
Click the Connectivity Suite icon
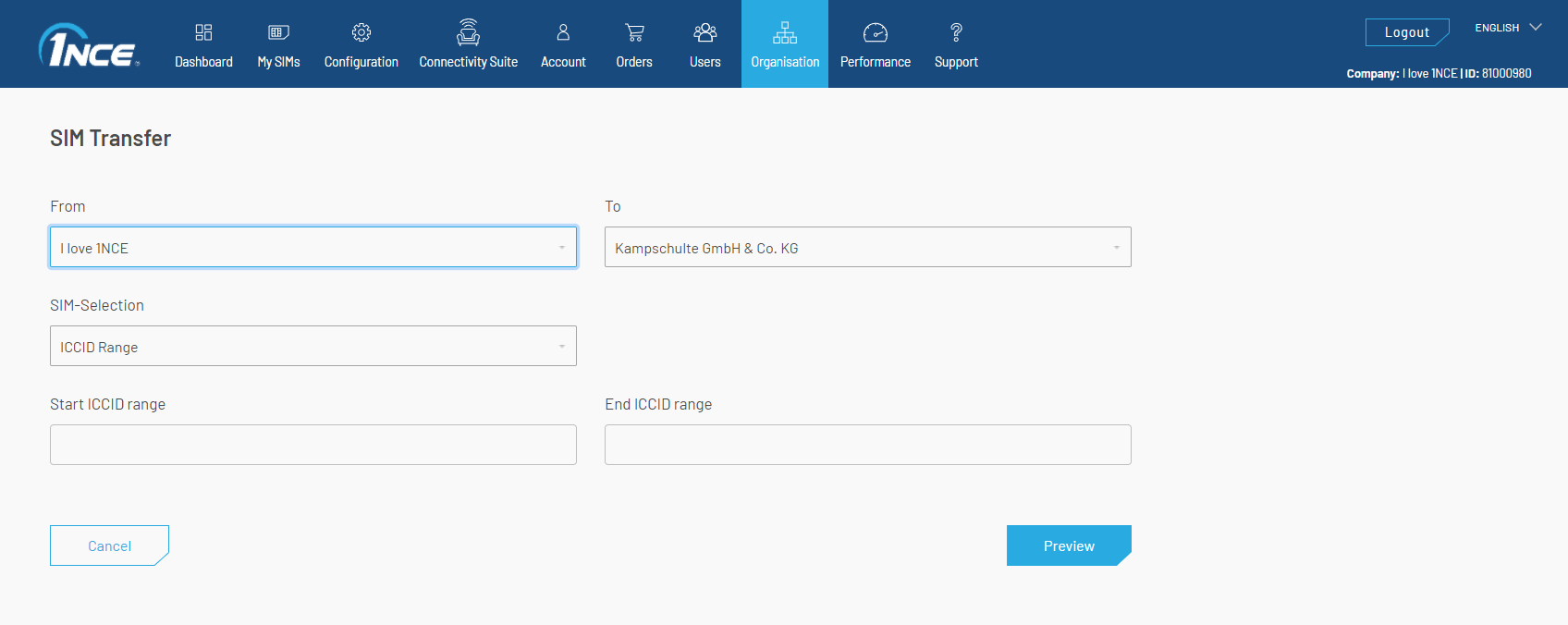click(x=469, y=32)
